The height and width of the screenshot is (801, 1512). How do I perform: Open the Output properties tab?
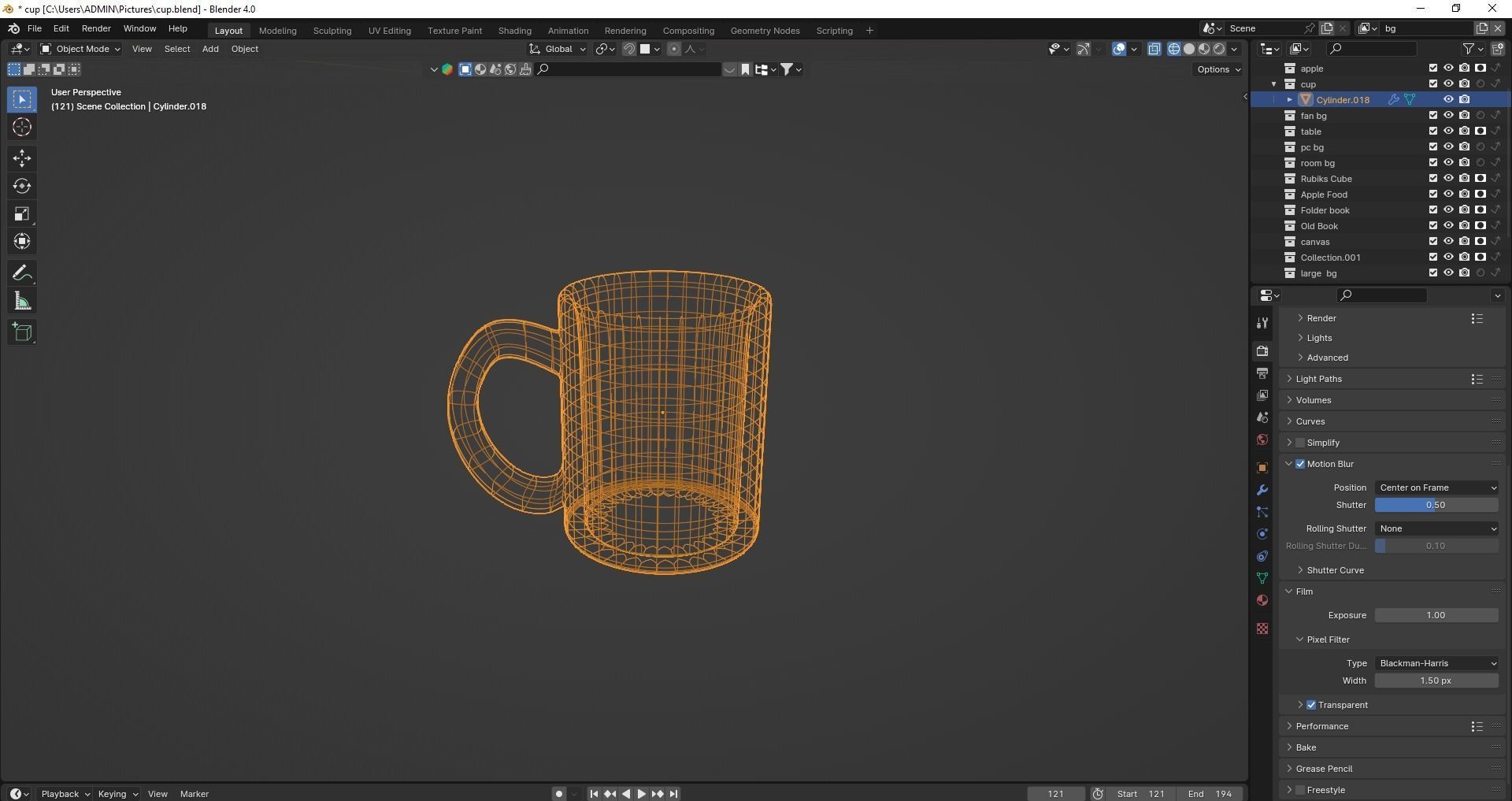1262,373
